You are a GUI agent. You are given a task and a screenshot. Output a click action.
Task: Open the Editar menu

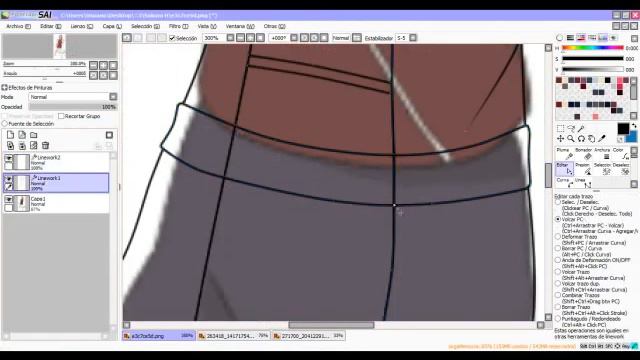click(51, 26)
